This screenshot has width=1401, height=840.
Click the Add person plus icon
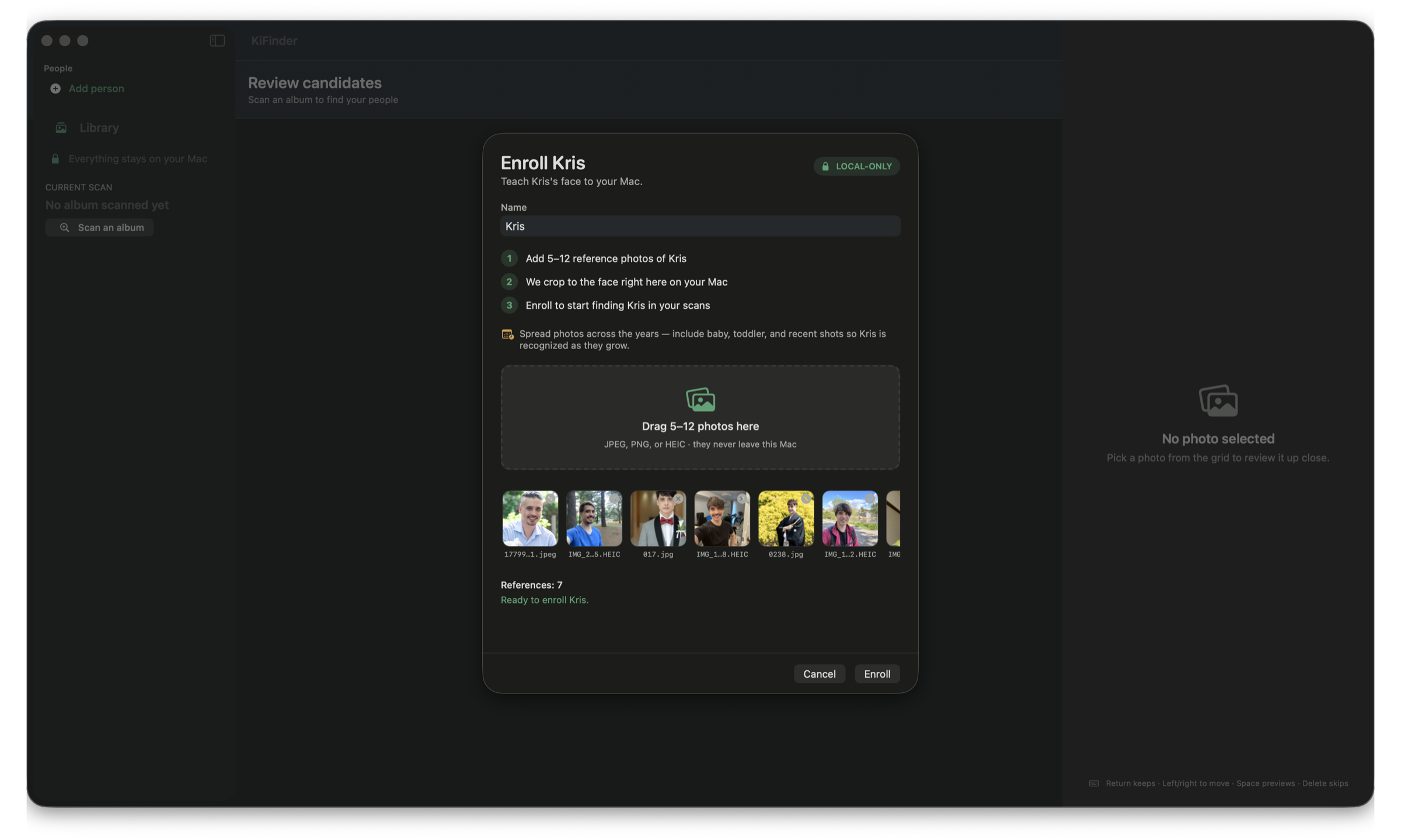pos(55,89)
